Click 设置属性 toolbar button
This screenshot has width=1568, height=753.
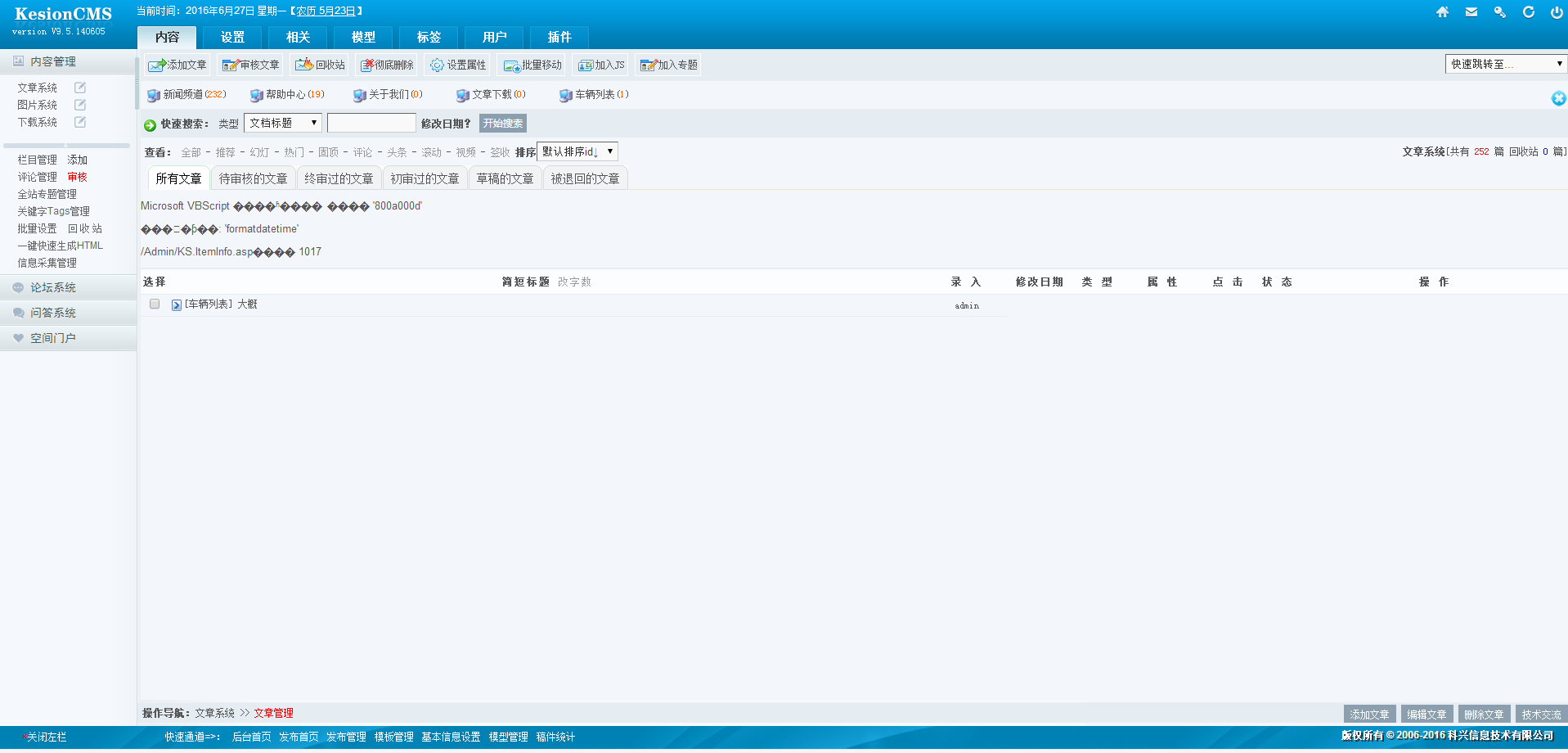pos(458,65)
